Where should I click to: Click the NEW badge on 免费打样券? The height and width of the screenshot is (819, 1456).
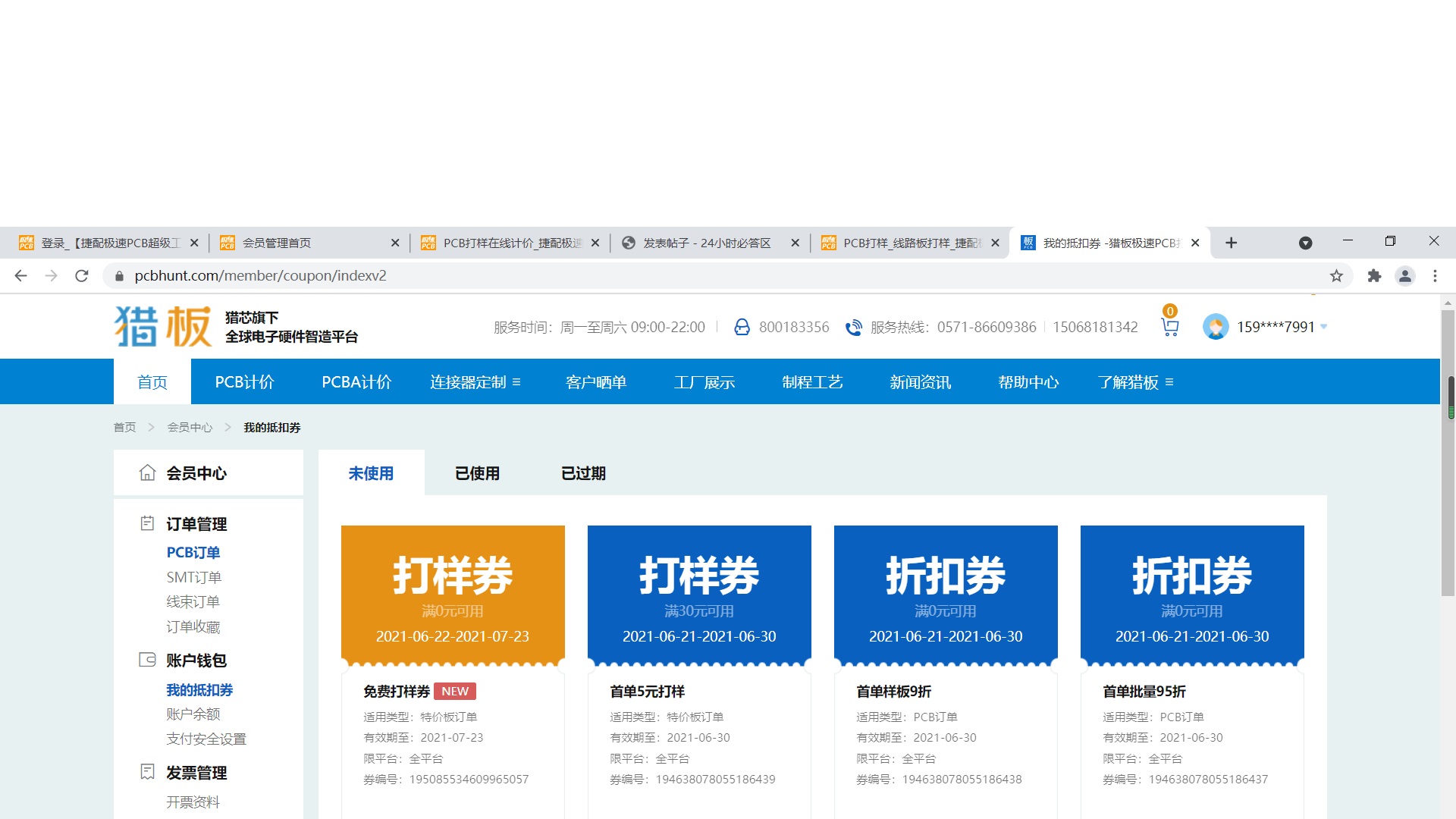click(x=455, y=691)
